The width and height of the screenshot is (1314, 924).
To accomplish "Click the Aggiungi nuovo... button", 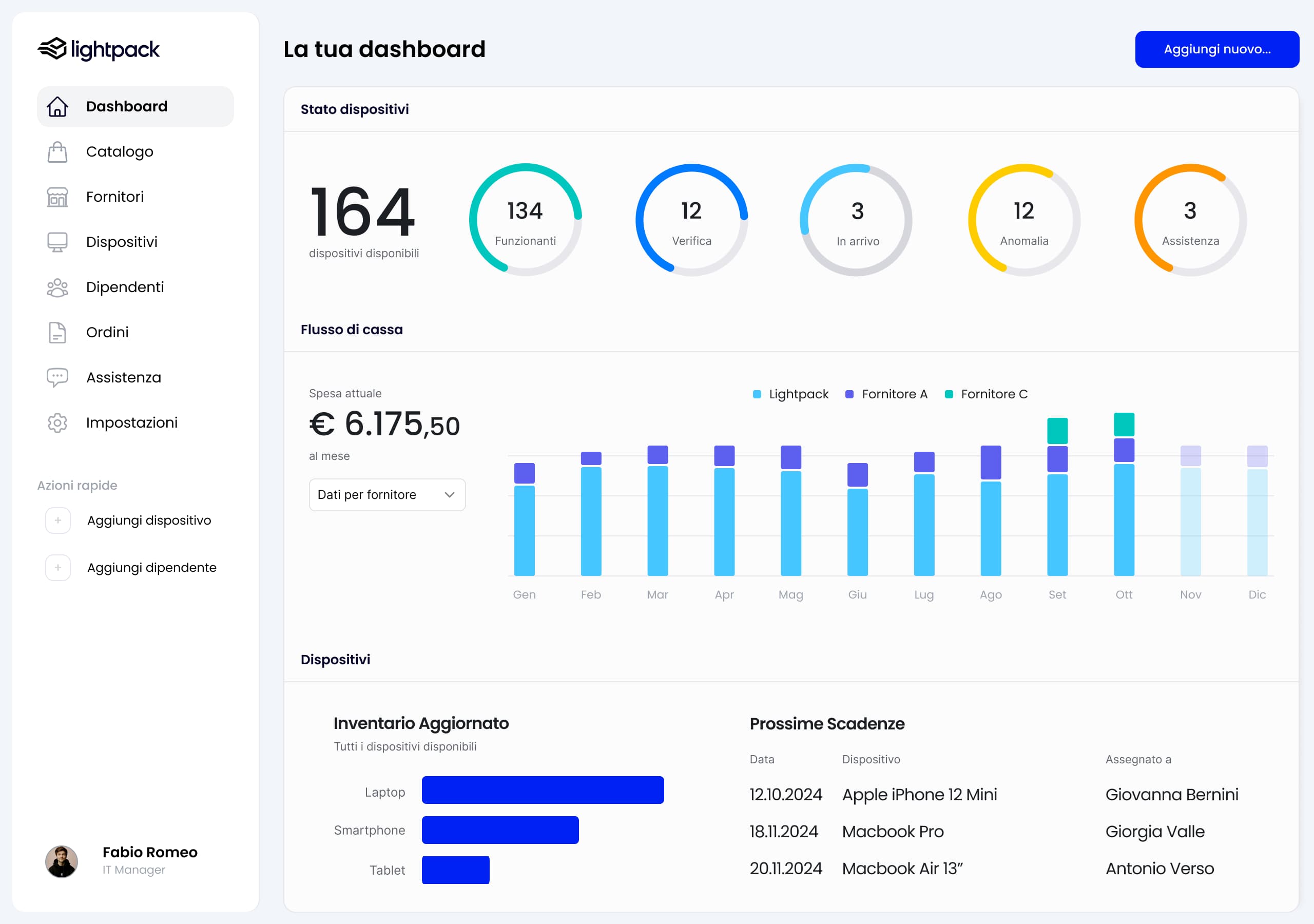I will pyautogui.click(x=1216, y=49).
